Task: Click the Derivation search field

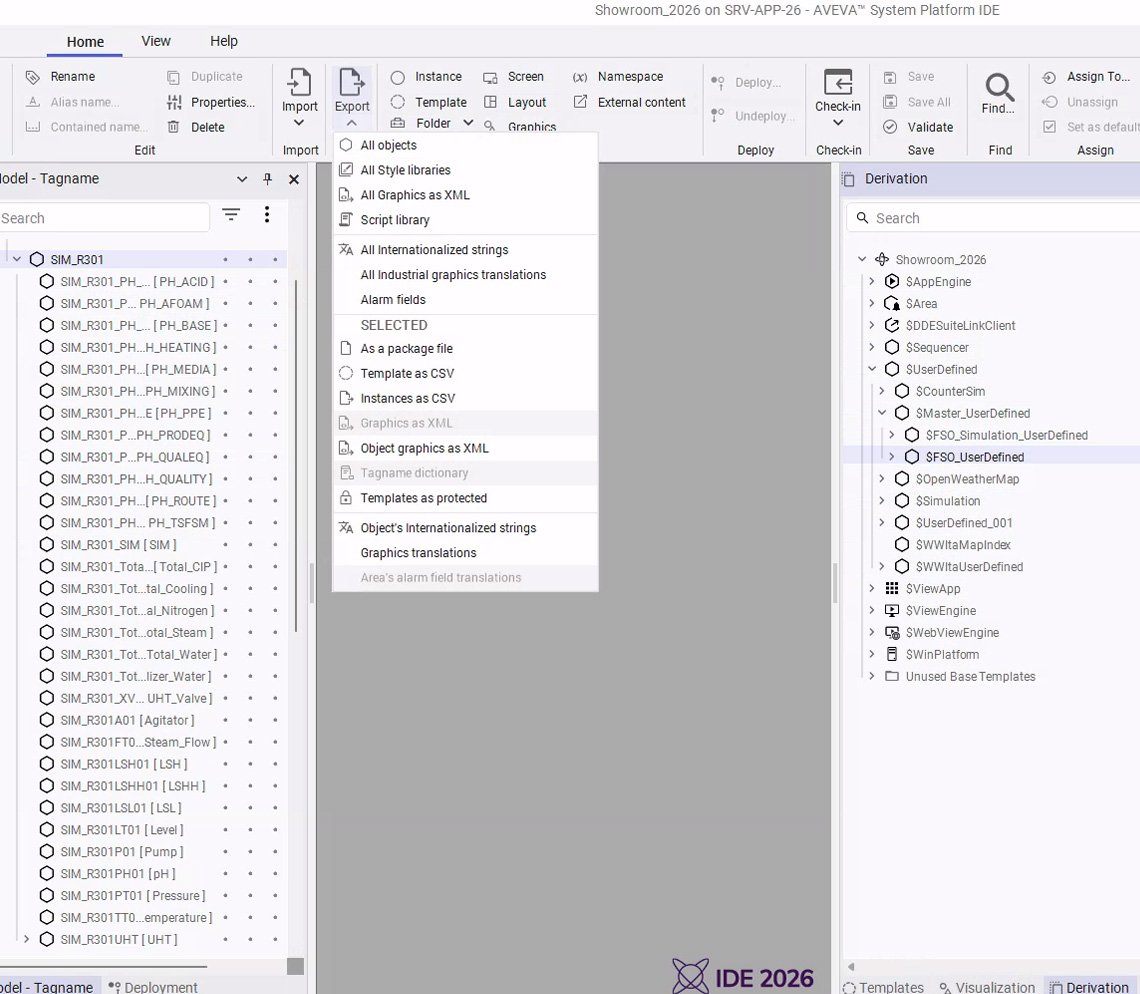Action: (x=995, y=218)
